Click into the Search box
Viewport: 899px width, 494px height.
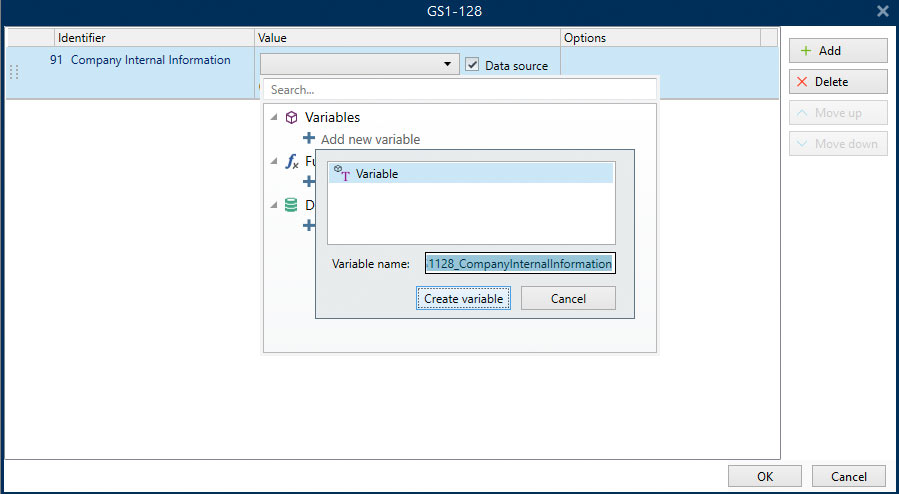[460, 89]
